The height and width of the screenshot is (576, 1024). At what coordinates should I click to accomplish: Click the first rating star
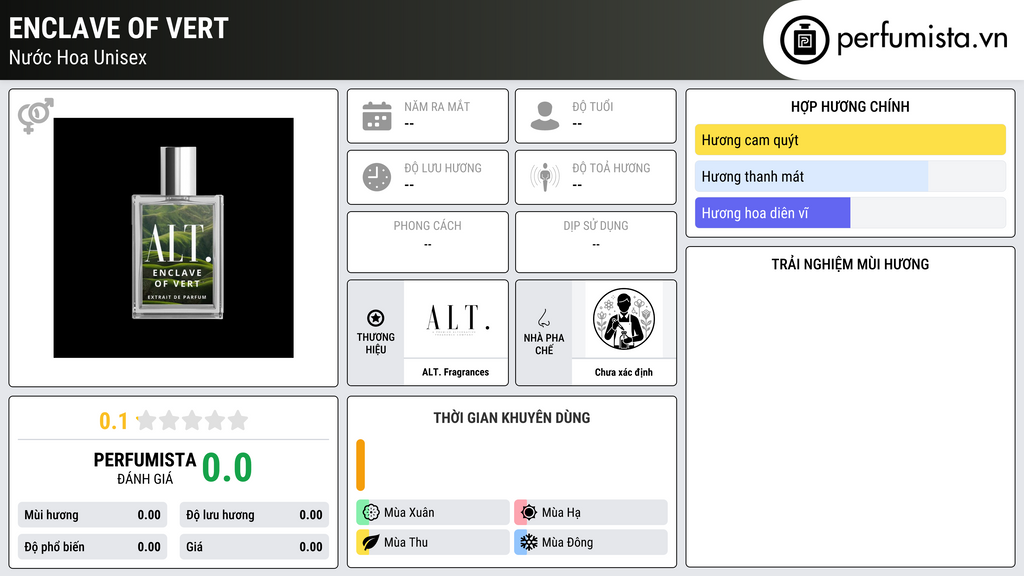pos(147,420)
